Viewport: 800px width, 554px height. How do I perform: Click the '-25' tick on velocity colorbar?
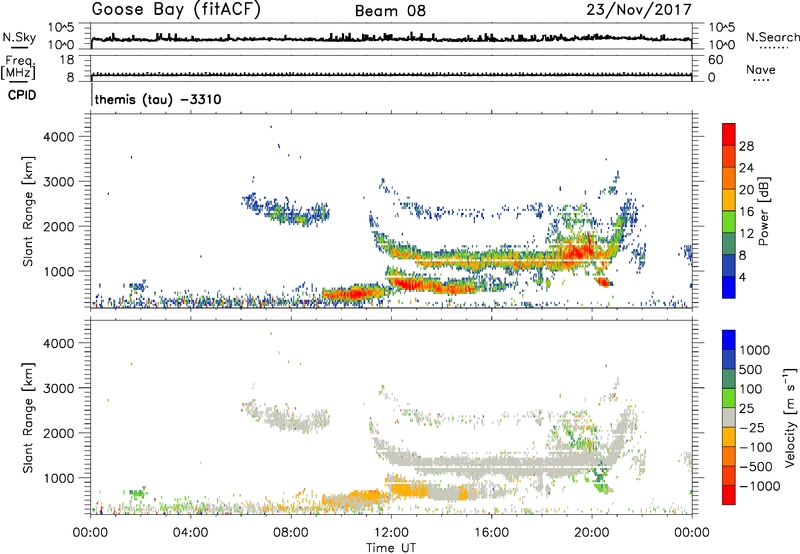coord(752,427)
